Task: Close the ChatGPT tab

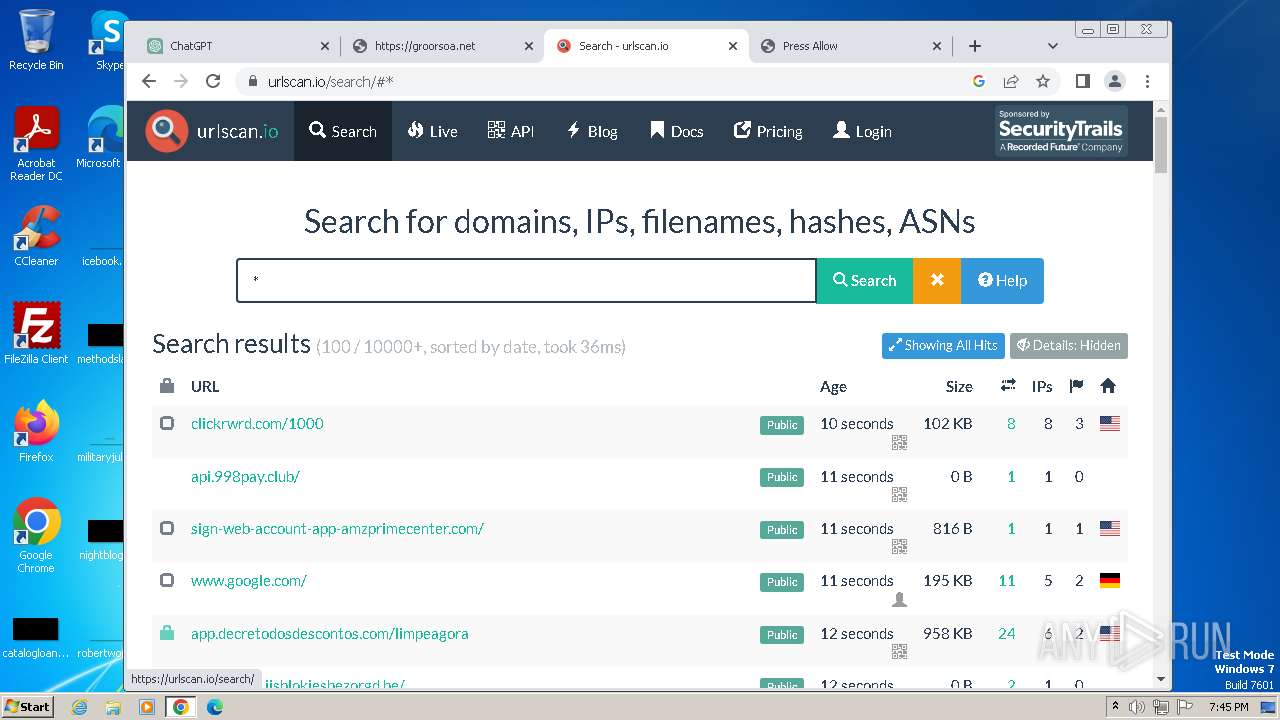Action: click(x=325, y=46)
